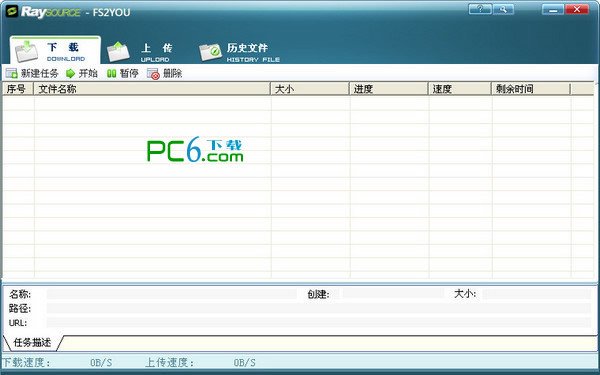The image size is (600, 375).
Task: Switch to the 下载 Download tab
Action: [x=55, y=51]
